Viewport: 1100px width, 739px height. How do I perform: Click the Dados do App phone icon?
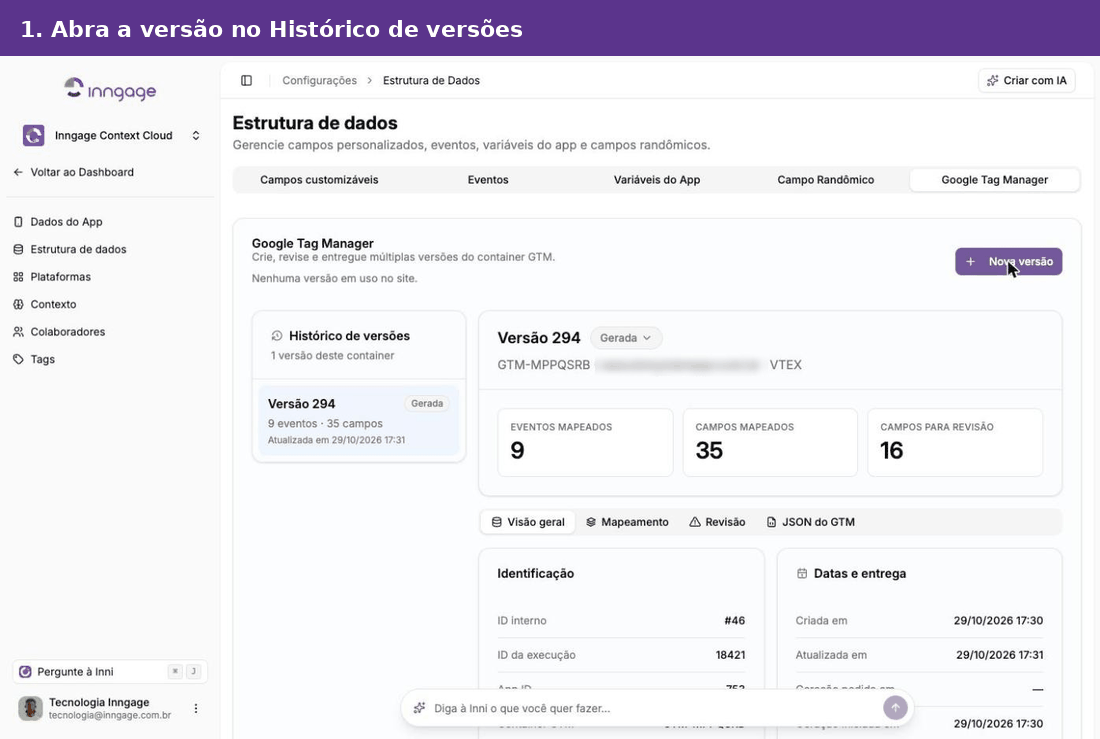coord(18,222)
